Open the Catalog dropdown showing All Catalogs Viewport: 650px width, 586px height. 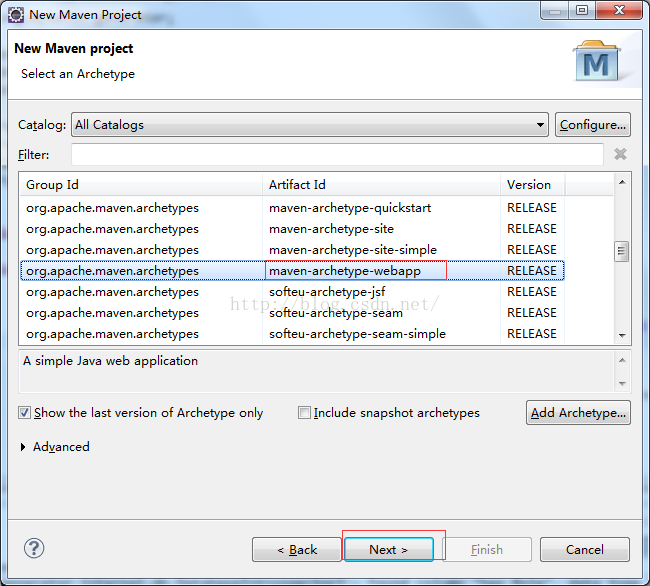310,125
